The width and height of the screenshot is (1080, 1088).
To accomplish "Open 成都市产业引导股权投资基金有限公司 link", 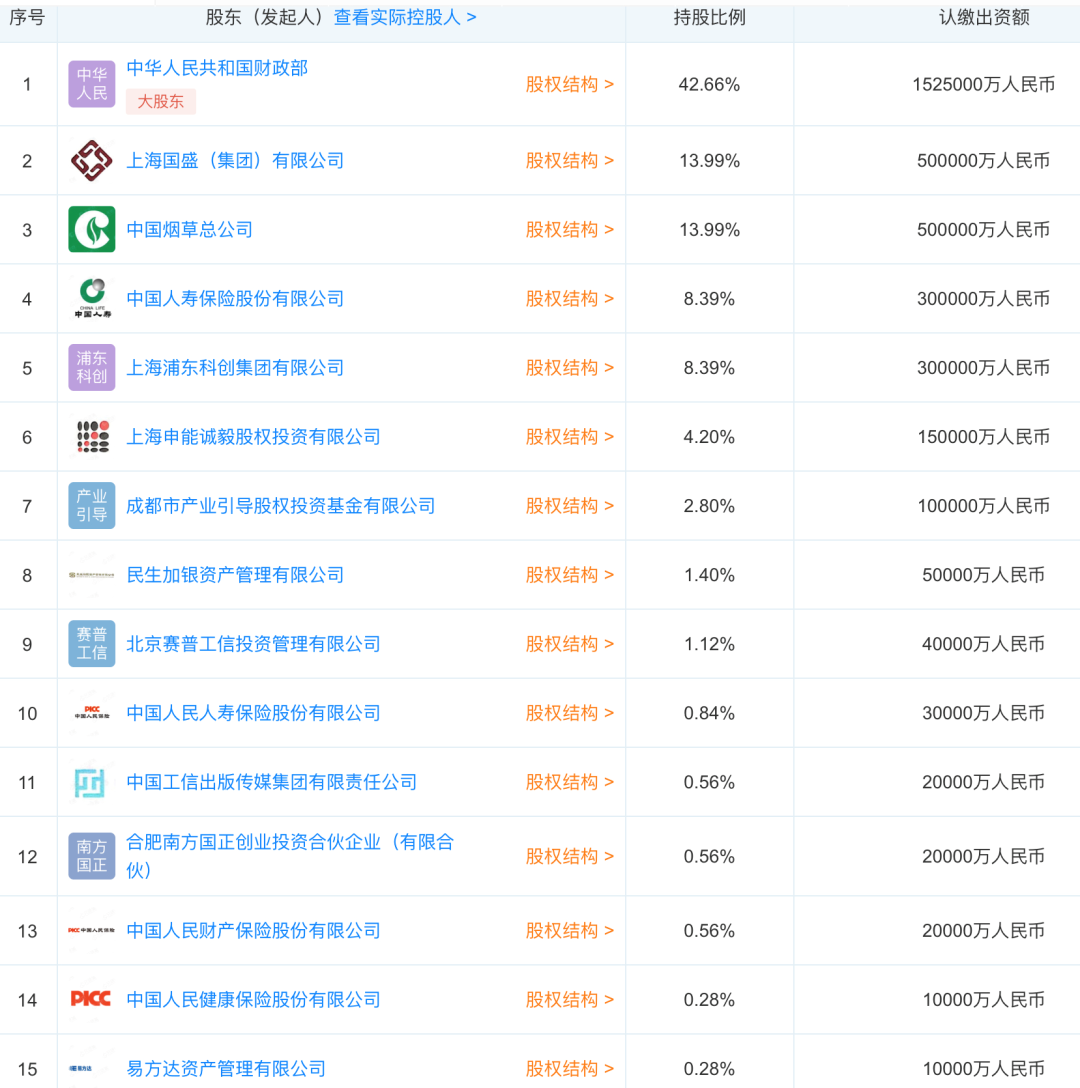I will [x=280, y=505].
